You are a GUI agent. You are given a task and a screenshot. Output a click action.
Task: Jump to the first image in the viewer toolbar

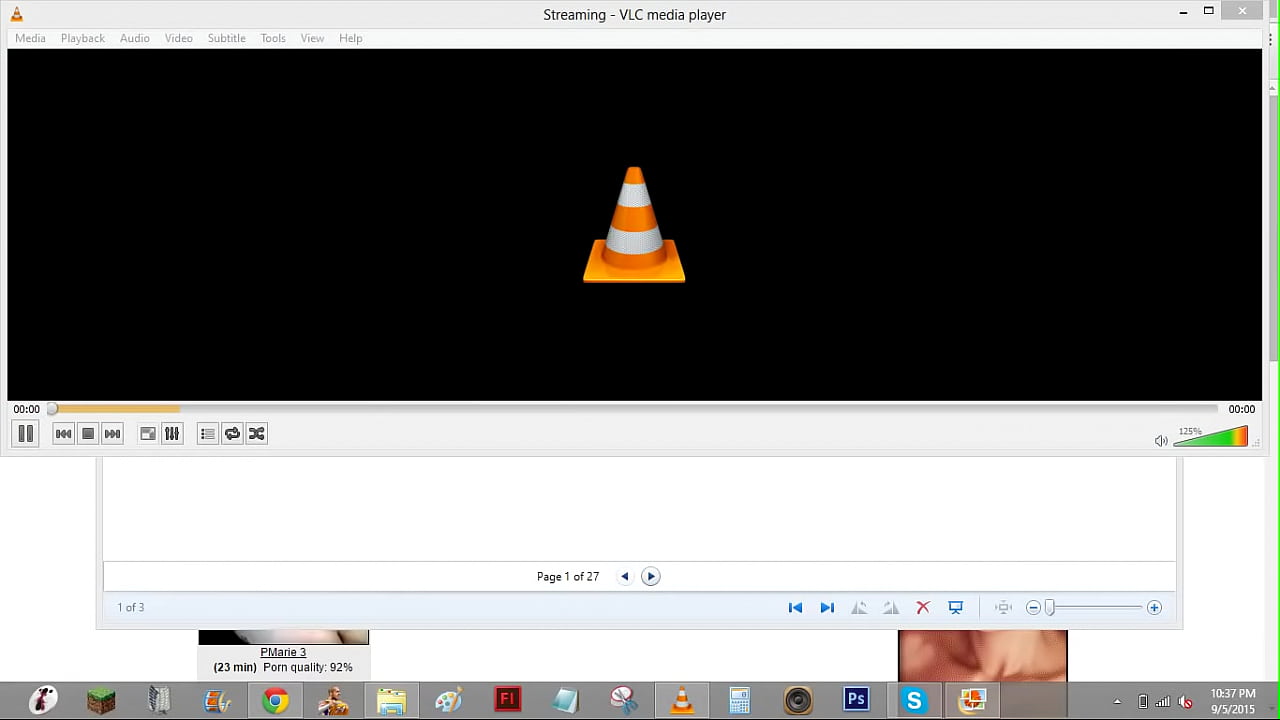tap(795, 607)
